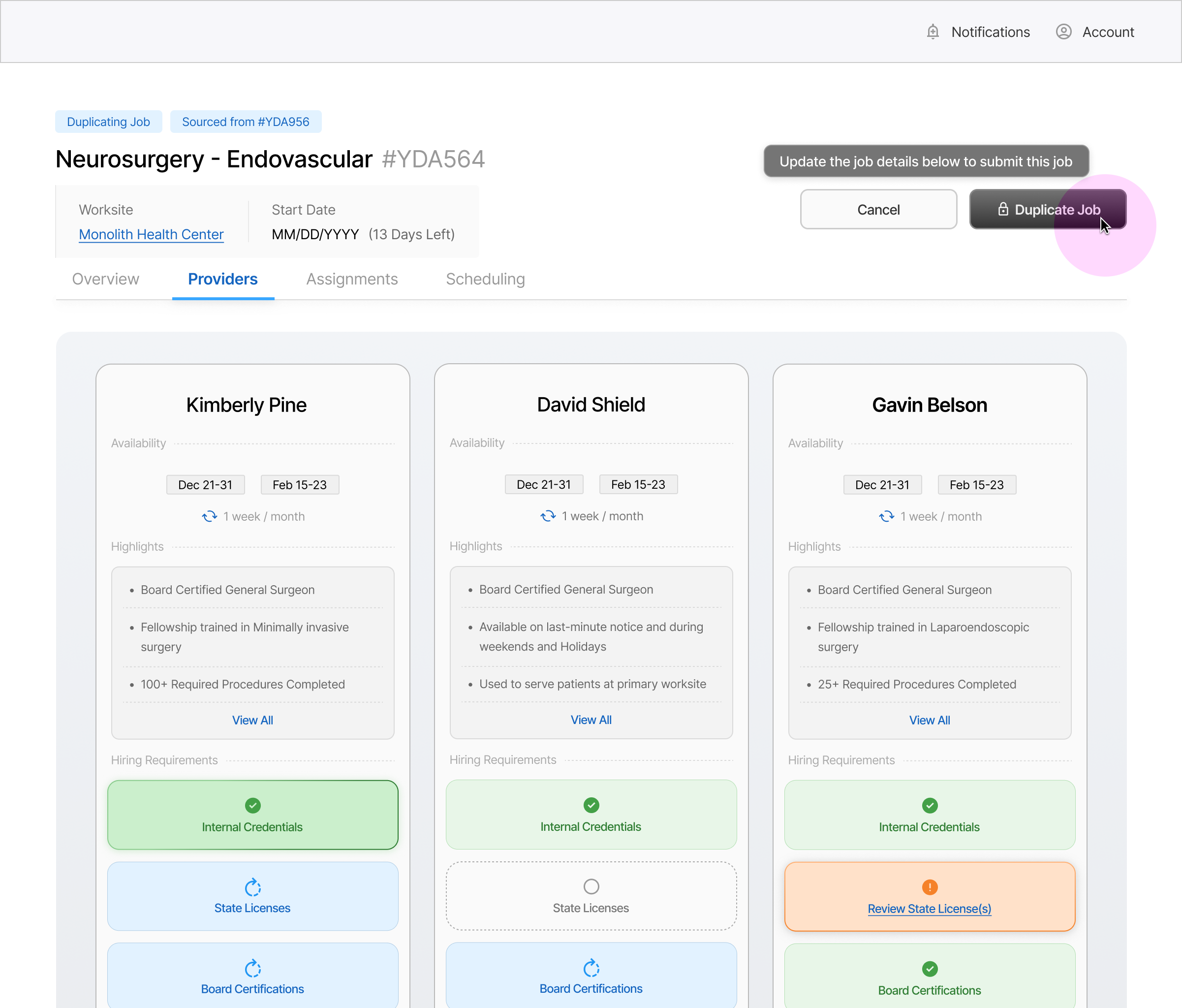Click David Shield's Internal Credentials green checkmark
This screenshot has height=1008, width=1182.
coord(591,805)
